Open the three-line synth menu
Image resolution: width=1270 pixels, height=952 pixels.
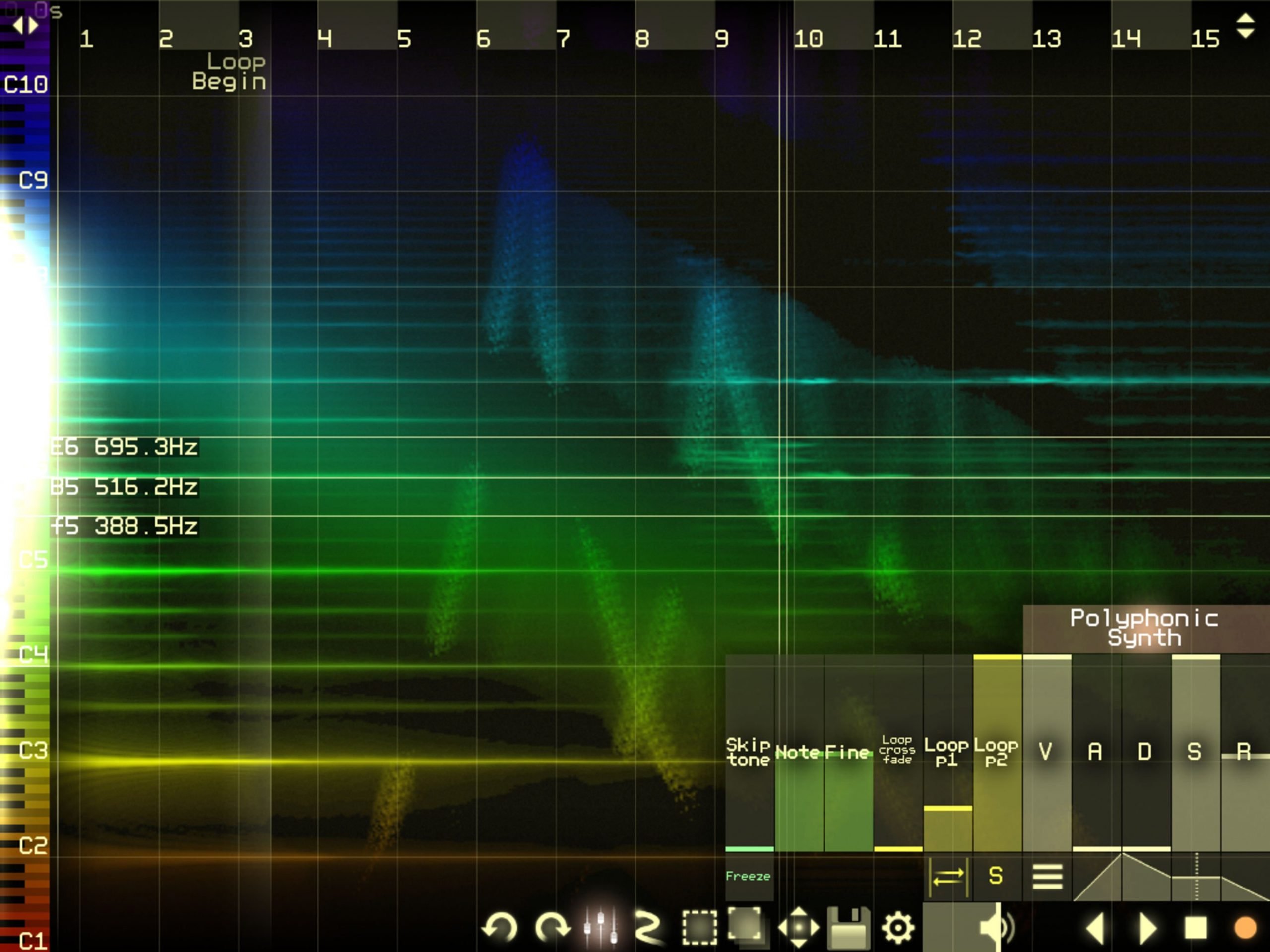point(1047,876)
